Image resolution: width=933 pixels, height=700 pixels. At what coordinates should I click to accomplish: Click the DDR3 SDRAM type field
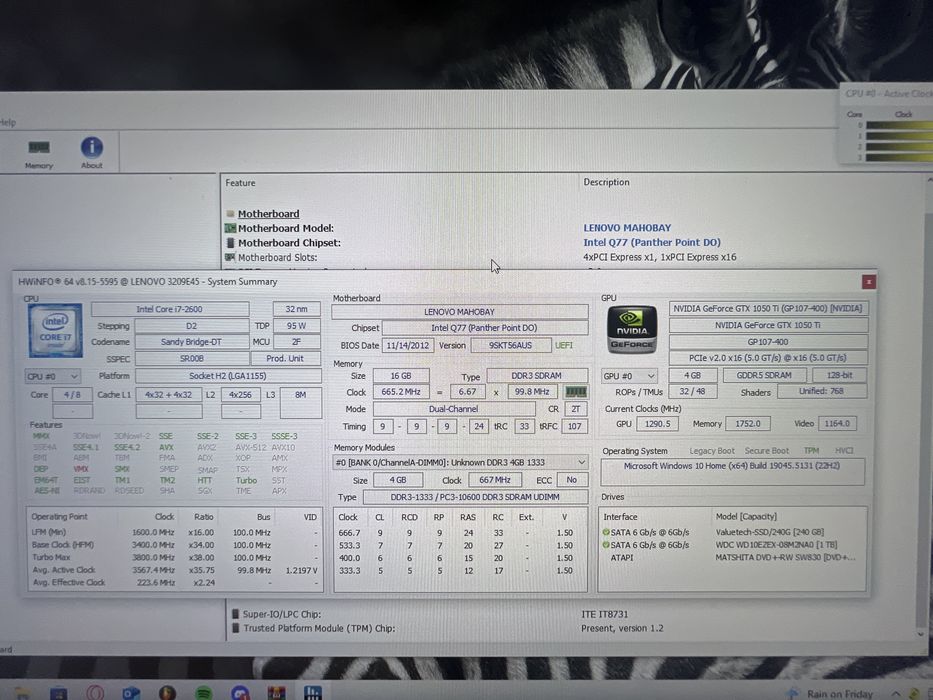pyautogui.click(x=537, y=376)
